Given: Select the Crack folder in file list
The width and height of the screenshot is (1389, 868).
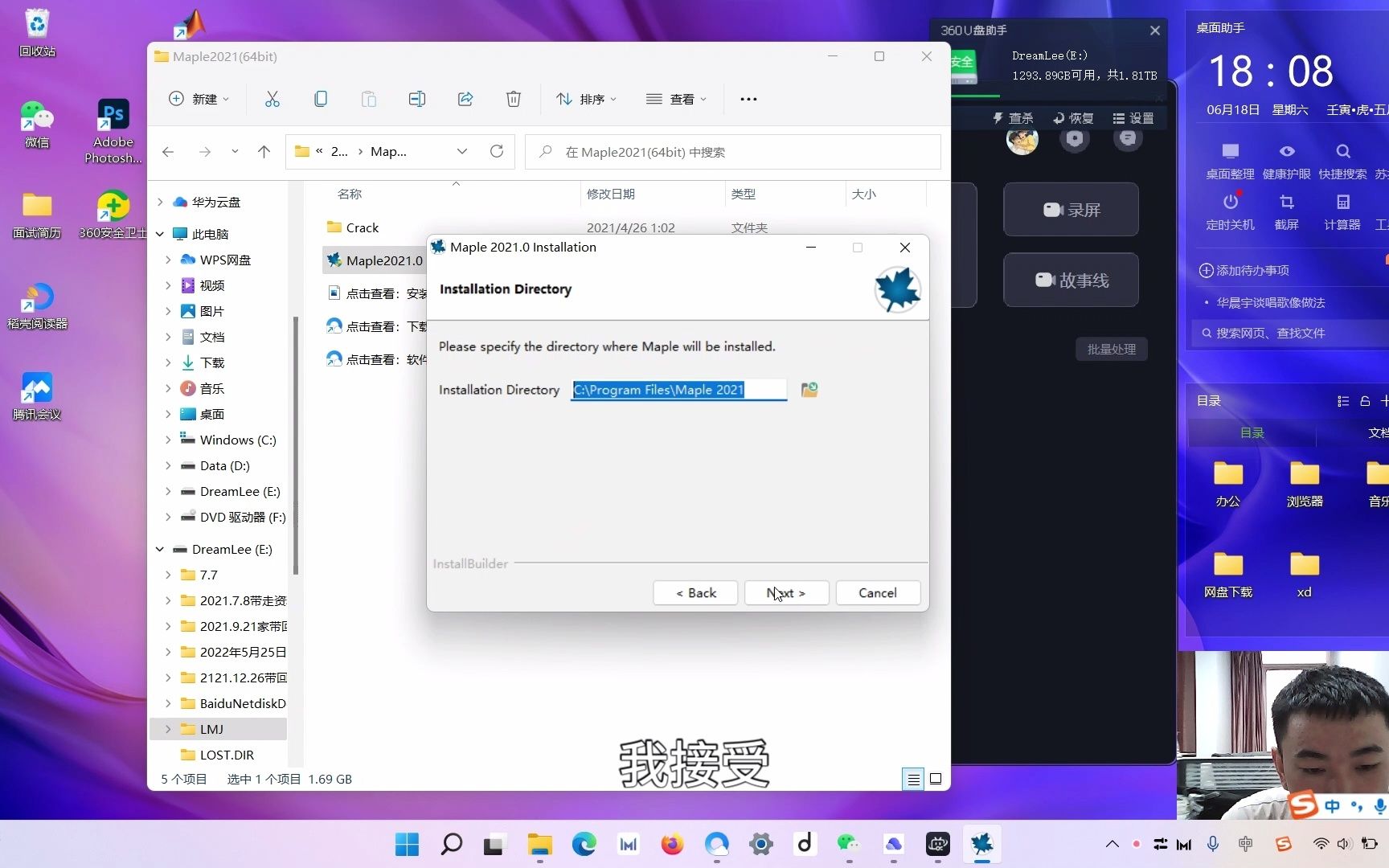Looking at the screenshot, I should tap(362, 227).
